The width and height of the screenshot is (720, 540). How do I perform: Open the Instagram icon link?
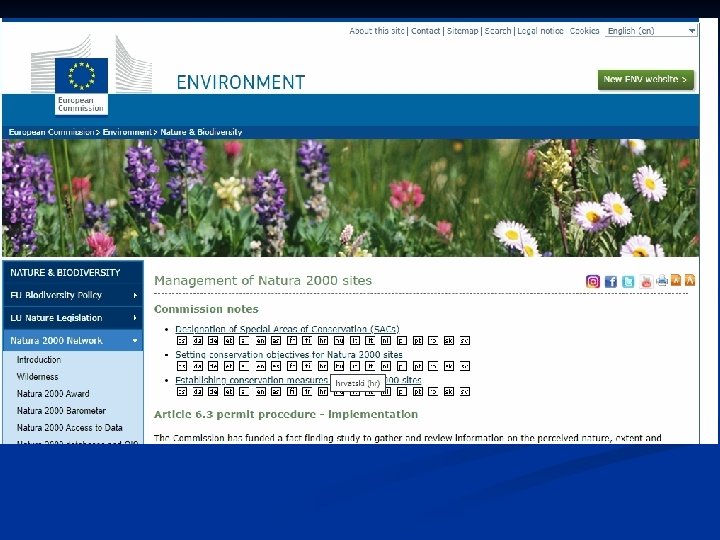[593, 281]
